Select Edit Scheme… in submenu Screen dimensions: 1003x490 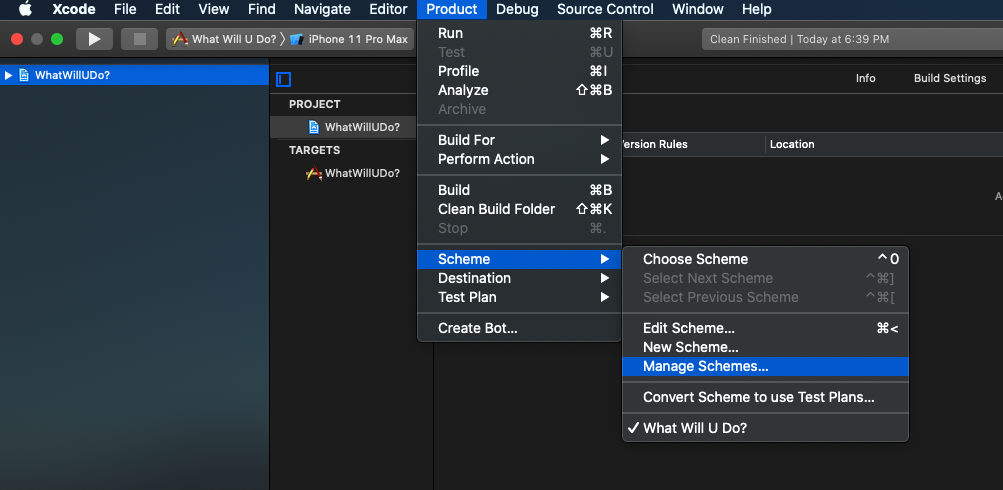[x=765, y=328]
